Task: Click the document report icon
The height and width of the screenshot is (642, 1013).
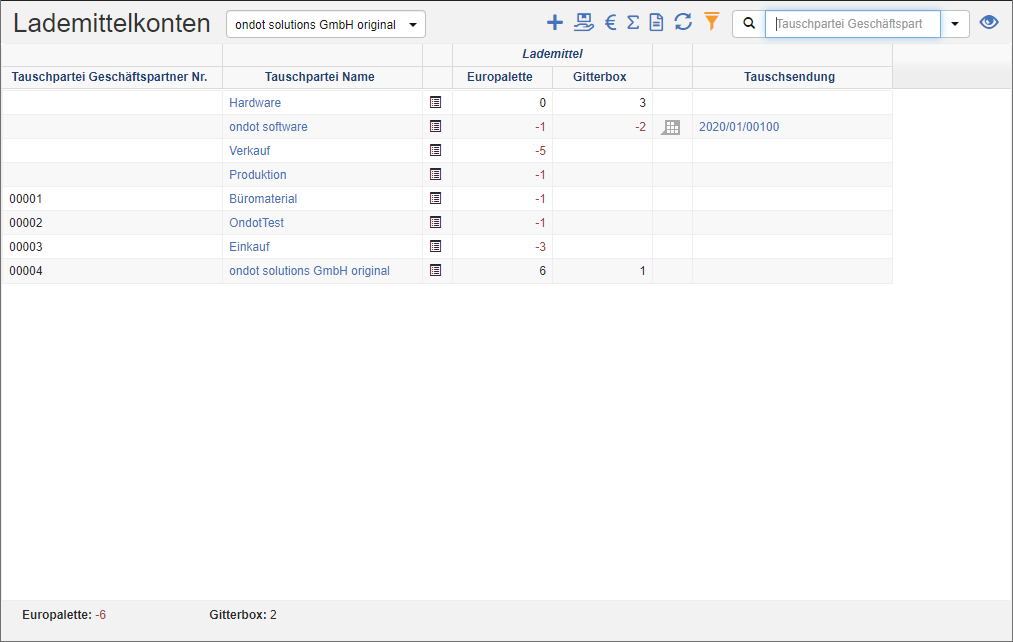Action: click(x=656, y=23)
